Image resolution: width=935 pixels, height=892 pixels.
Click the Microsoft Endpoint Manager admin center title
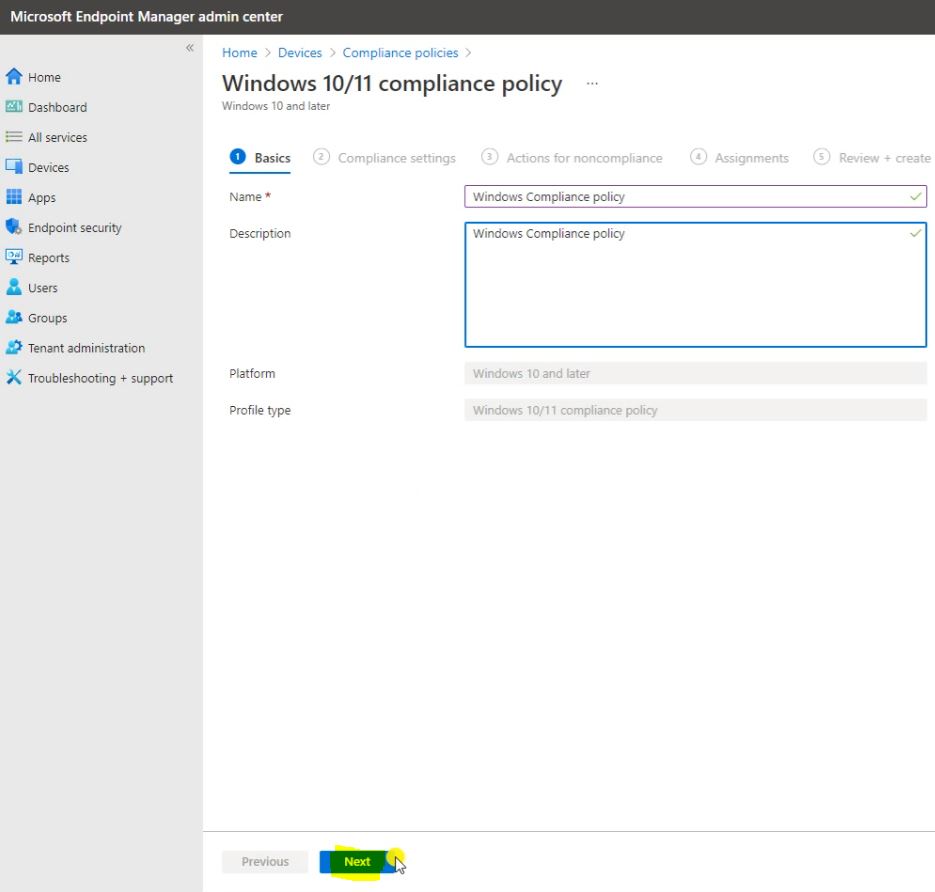coord(147,17)
